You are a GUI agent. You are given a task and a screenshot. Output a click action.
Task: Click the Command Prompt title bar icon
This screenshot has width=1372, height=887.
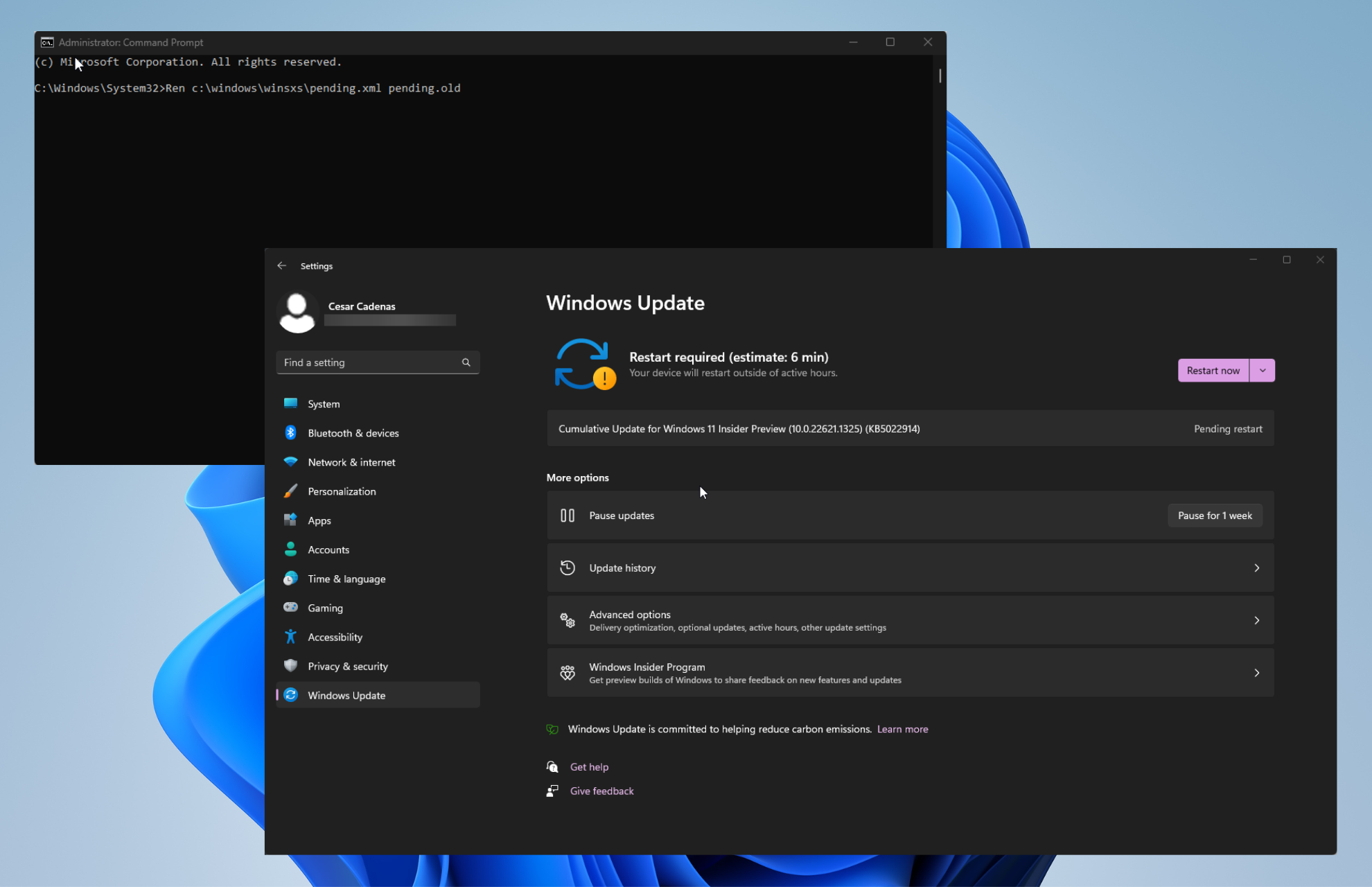pyautogui.click(x=47, y=42)
